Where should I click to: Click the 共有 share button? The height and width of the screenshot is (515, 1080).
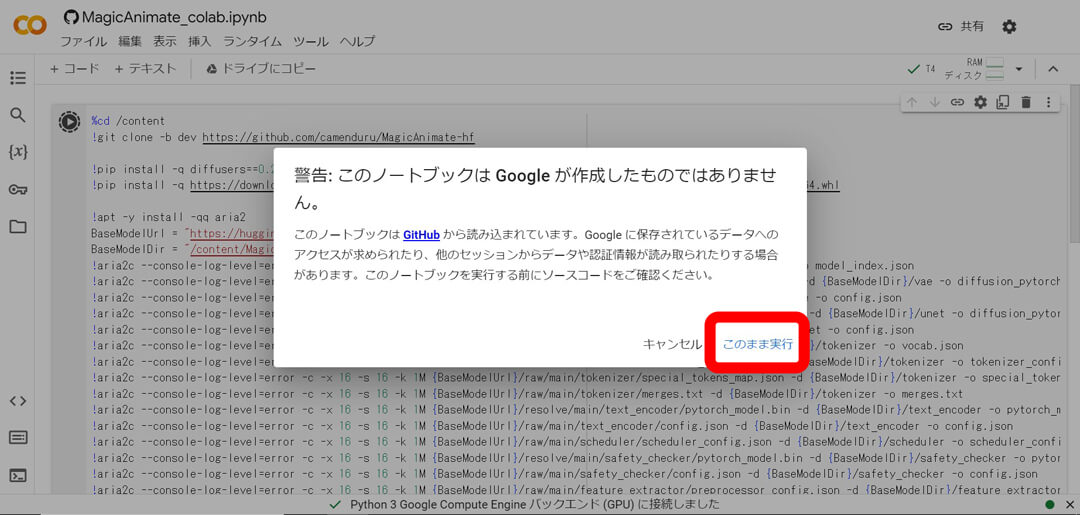961,27
